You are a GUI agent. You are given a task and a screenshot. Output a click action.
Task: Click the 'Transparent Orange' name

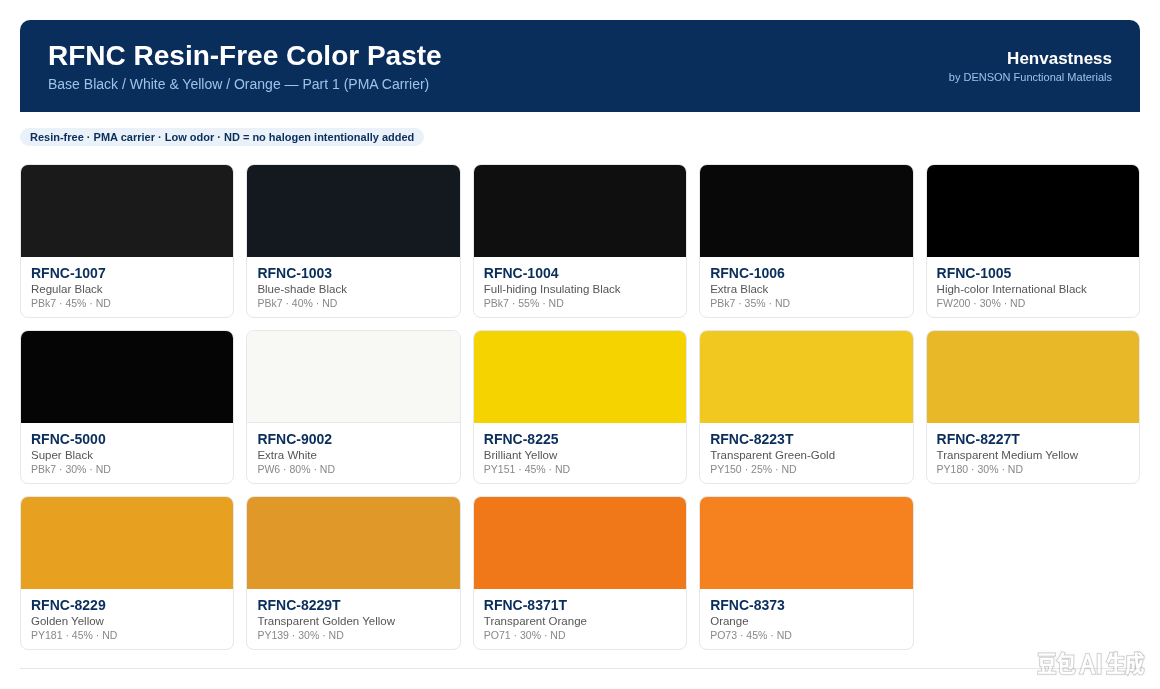coord(535,621)
